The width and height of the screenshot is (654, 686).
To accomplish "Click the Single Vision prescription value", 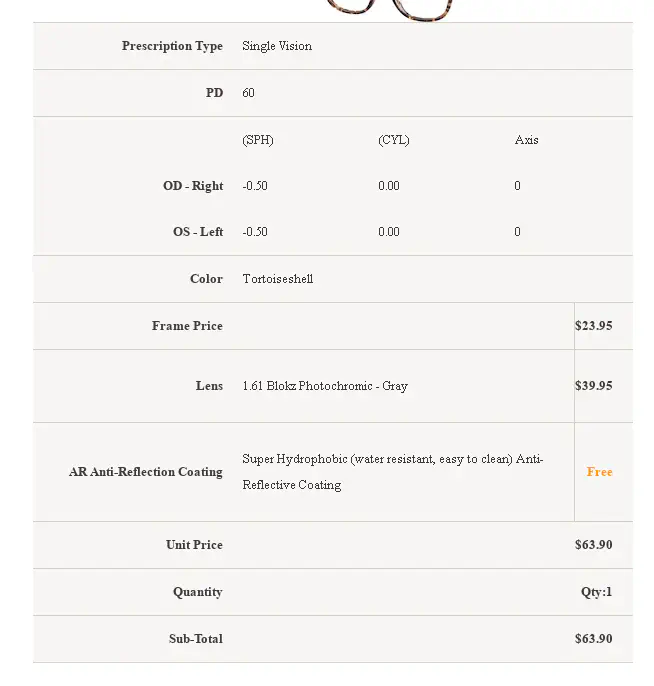I will pos(277,46).
